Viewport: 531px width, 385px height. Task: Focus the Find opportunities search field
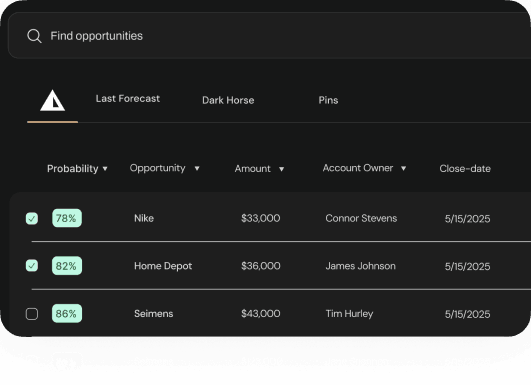[x=269, y=36]
